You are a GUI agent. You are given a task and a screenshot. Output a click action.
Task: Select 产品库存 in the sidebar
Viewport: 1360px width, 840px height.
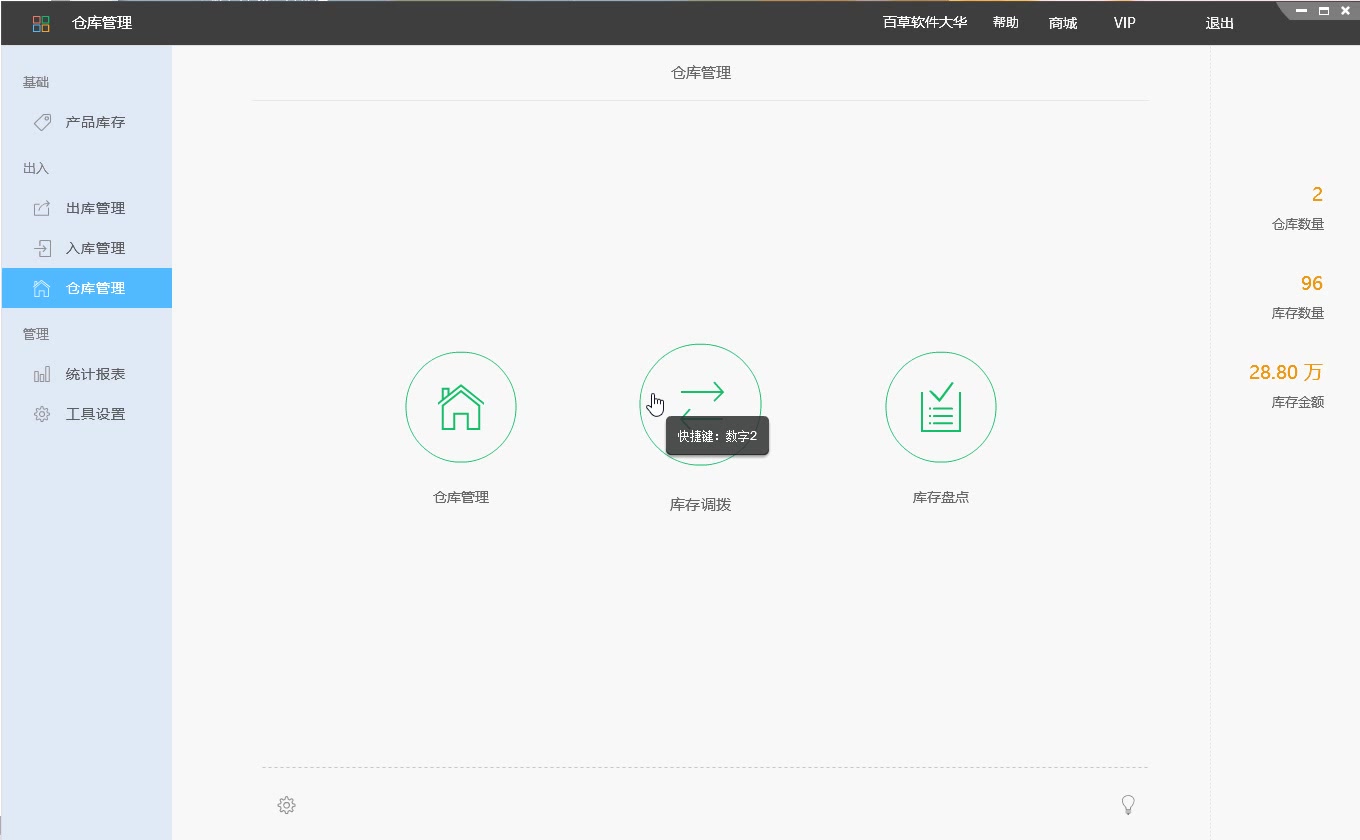86,122
